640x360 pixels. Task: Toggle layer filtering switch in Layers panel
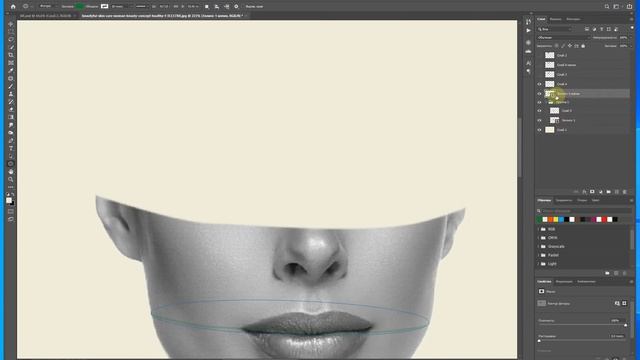point(632,28)
